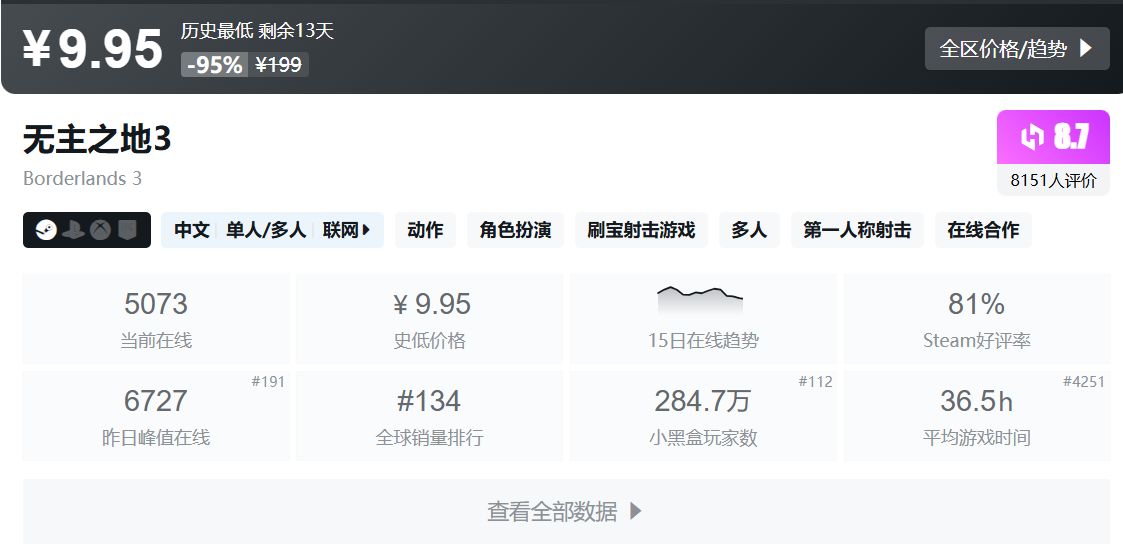Click the 284.7万 小黑盒玩家数 stat card
This screenshot has height=560, width=1123.
coord(703,415)
